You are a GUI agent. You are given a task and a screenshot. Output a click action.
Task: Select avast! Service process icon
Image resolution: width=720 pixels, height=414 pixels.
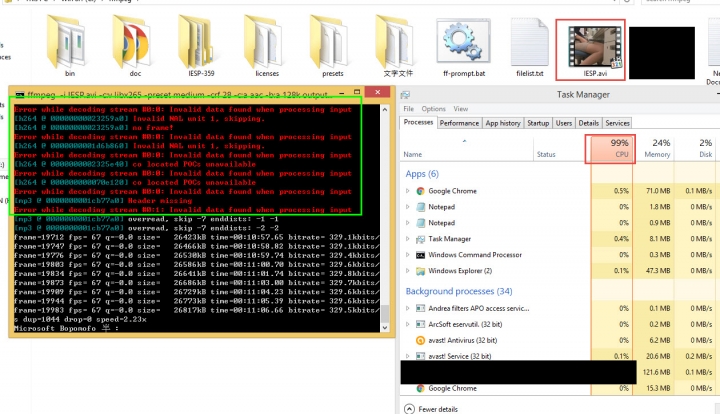click(x=420, y=356)
